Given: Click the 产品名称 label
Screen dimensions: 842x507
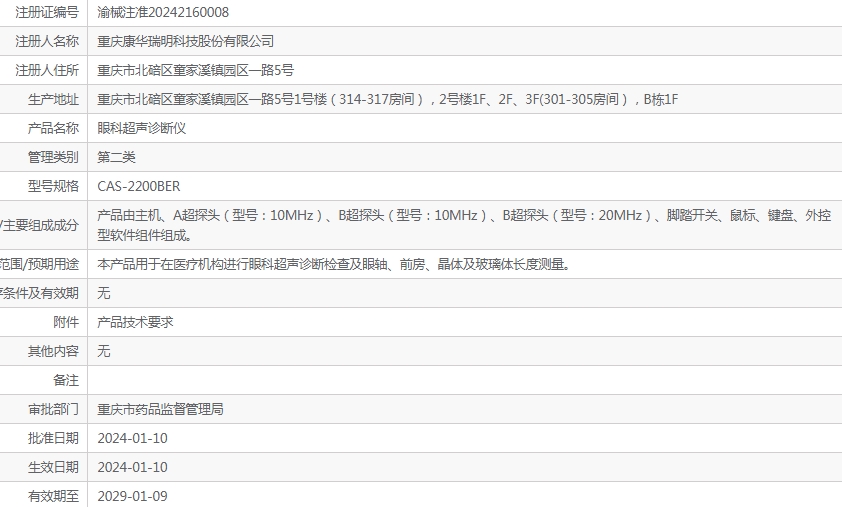Looking at the screenshot, I should (x=53, y=128).
